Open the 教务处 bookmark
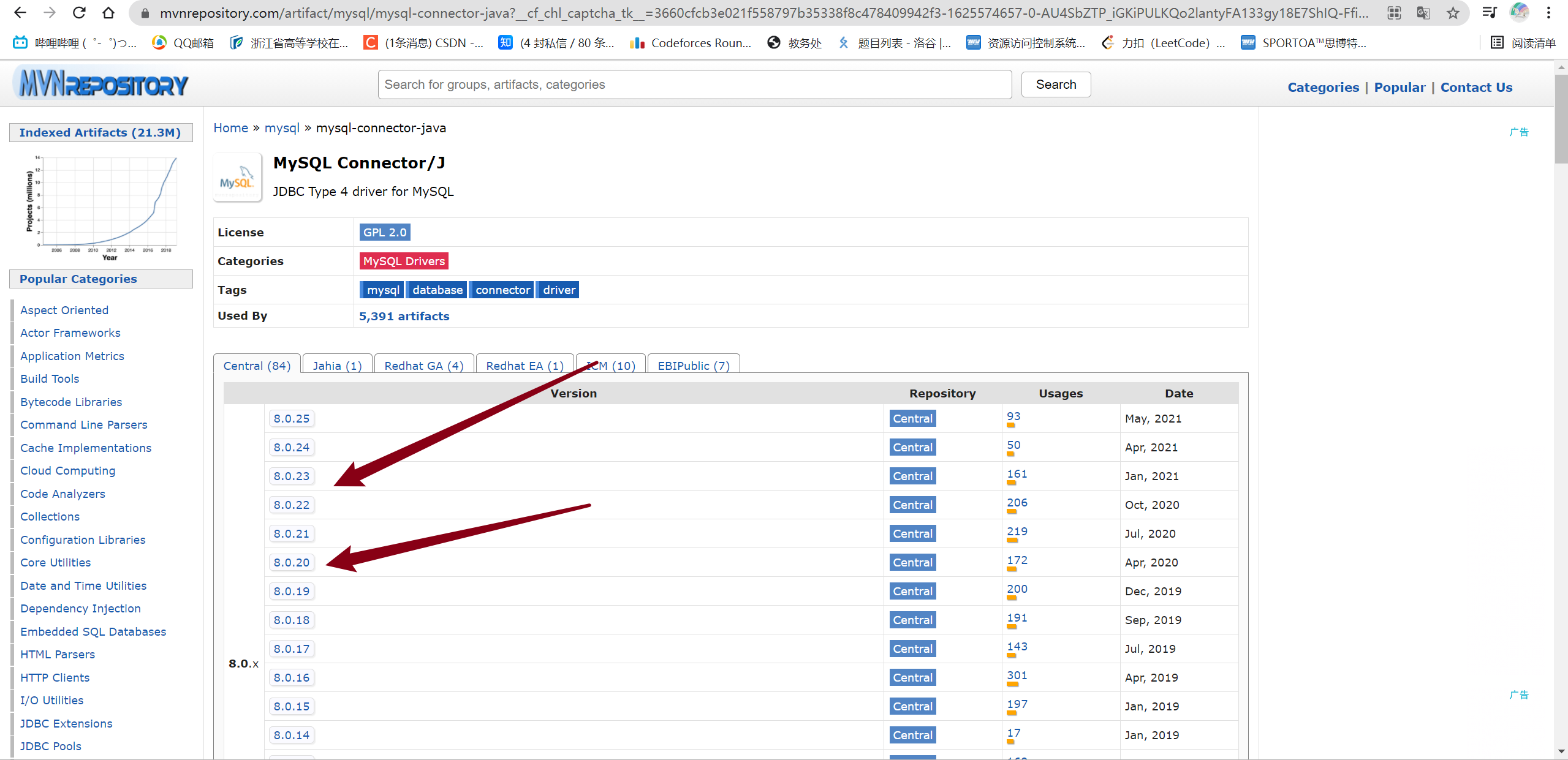Viewport: 1568px width, 760px height. [795, 43]
